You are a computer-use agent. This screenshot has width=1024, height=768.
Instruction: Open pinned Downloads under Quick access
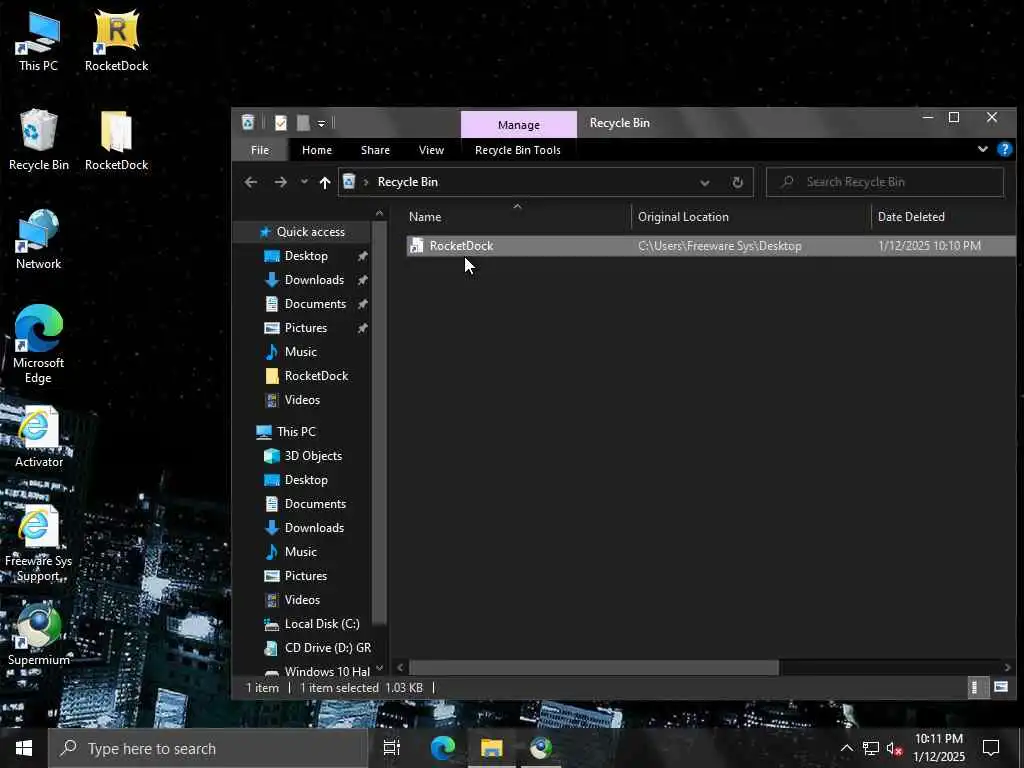pos(314,280)
